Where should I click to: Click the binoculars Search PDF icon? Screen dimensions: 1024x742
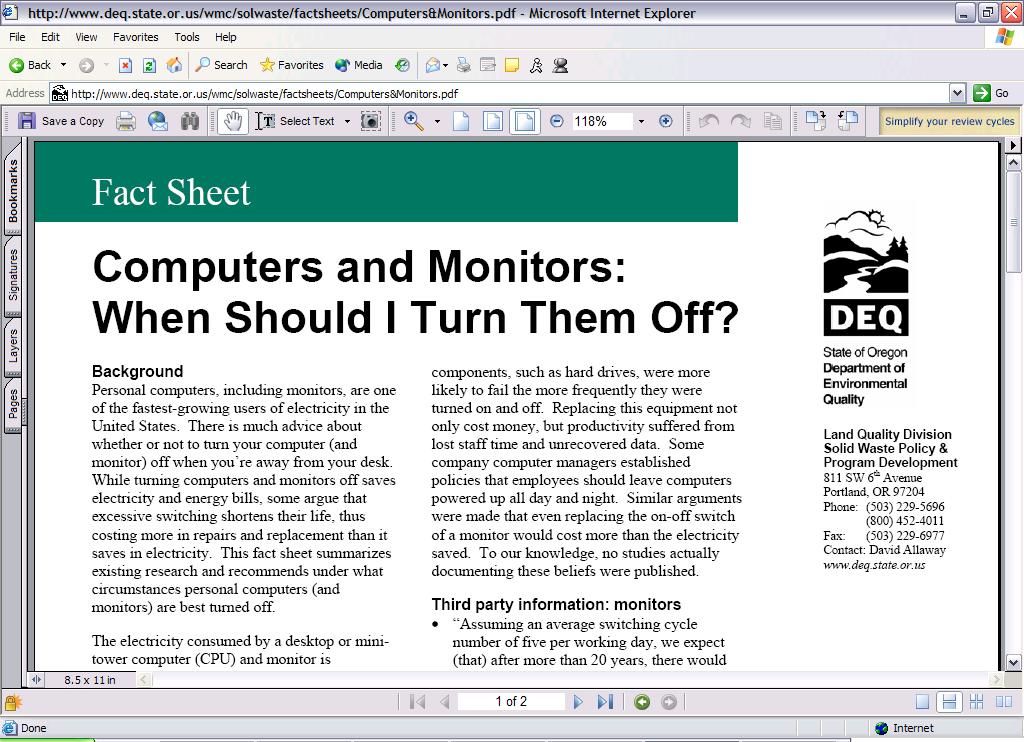(x=190, y=121)
